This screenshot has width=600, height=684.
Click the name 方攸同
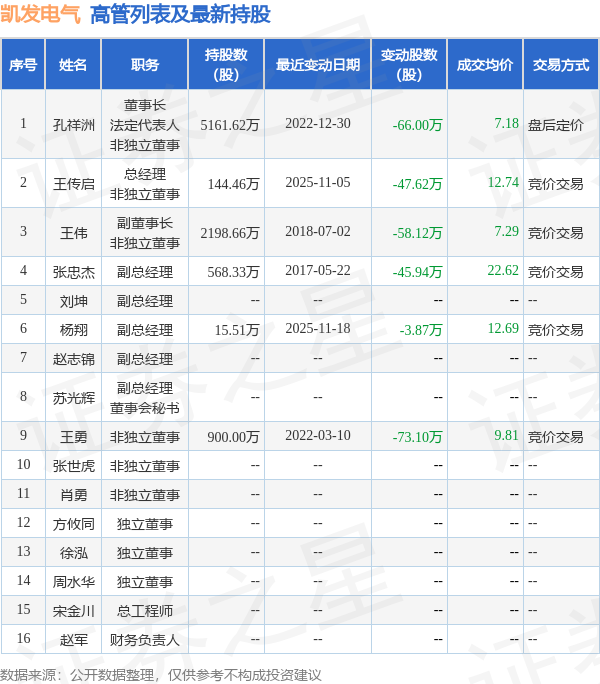pyautogui.click(x=73, y=524)
